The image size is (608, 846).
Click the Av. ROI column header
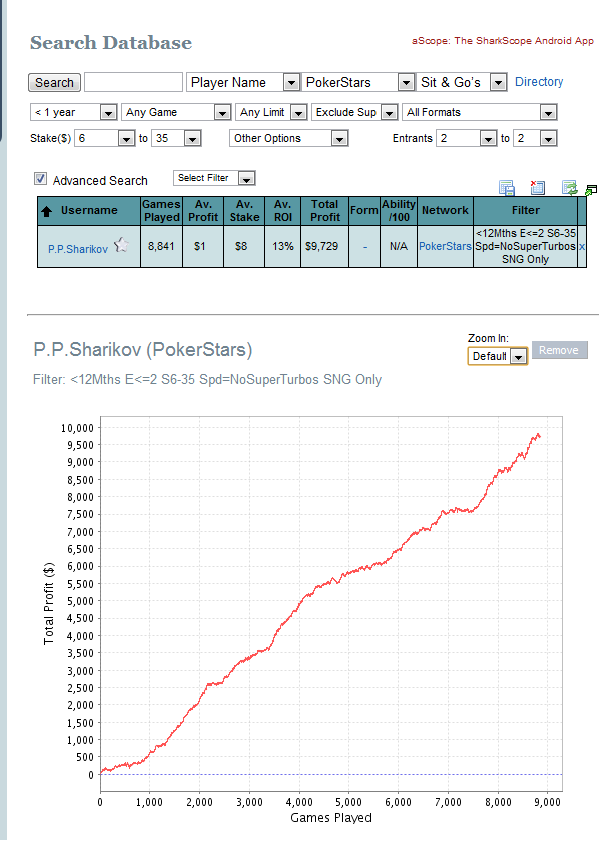pos(283,210)
